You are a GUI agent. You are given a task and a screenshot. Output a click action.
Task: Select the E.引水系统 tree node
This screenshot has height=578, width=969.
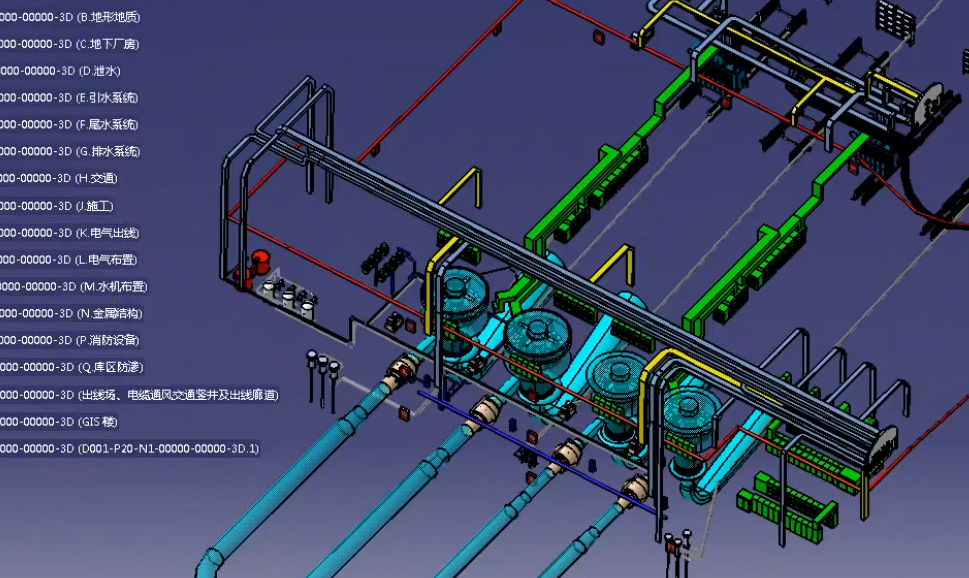[x=69, y=98]
